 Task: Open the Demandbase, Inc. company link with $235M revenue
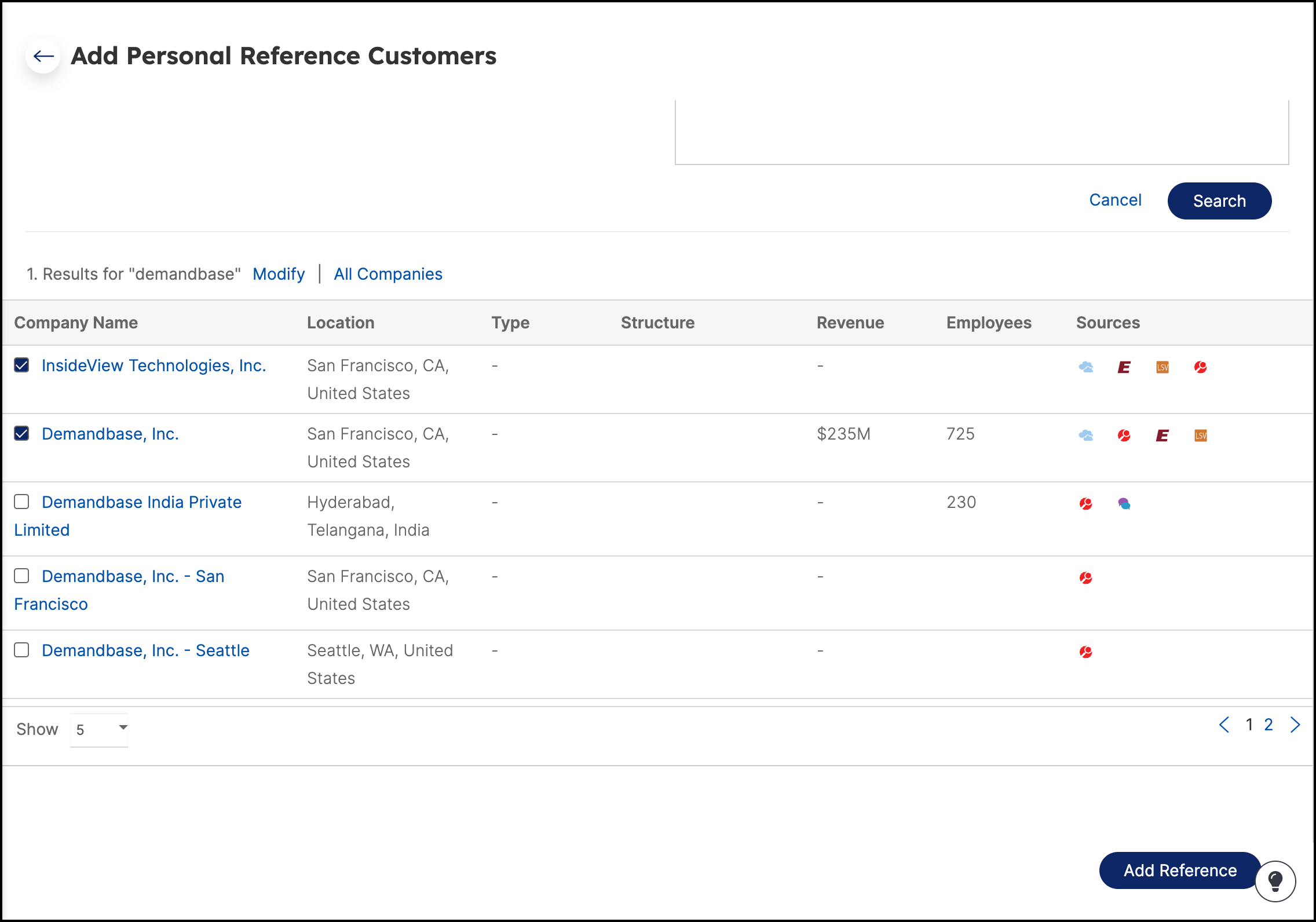110,434
